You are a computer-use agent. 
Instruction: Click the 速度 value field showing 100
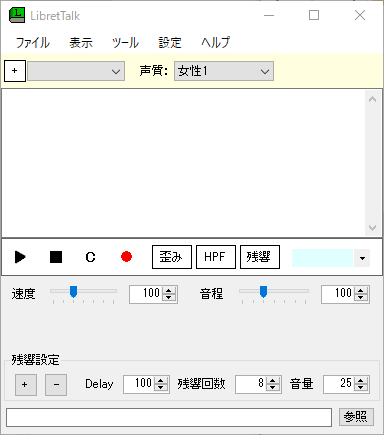coord(146,294)
